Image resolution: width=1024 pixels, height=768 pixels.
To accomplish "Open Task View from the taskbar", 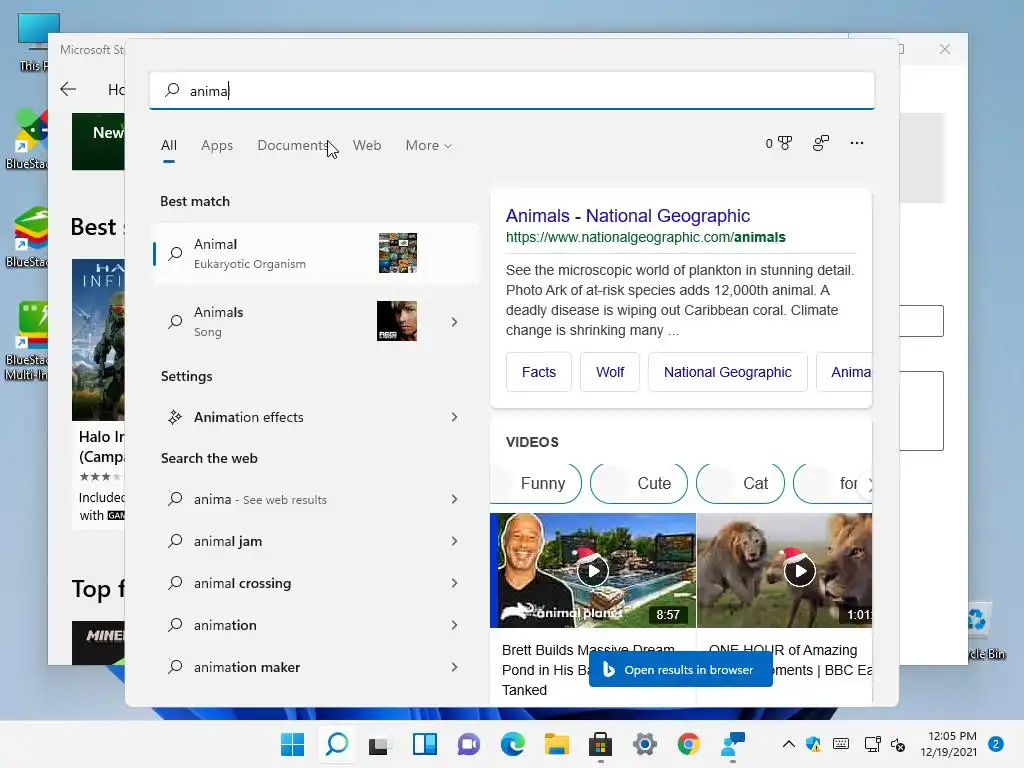I will coord(380,744).
